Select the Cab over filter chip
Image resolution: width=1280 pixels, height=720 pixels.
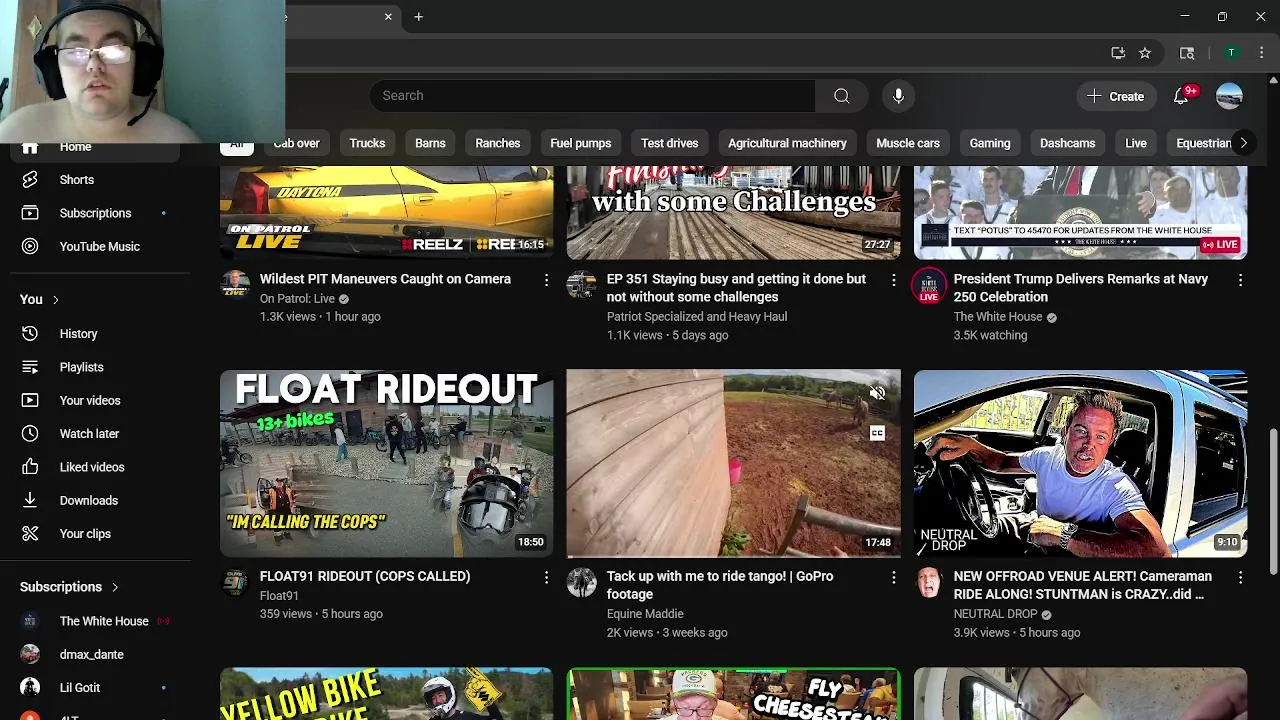(x=297, y=143)
